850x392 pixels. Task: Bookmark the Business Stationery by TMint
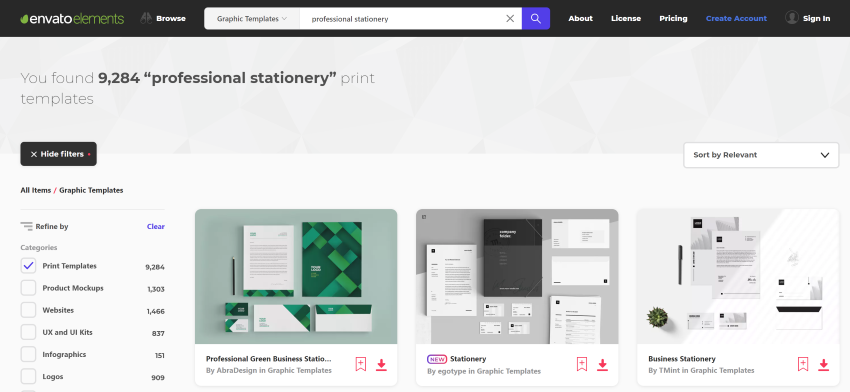coord(803,364)
